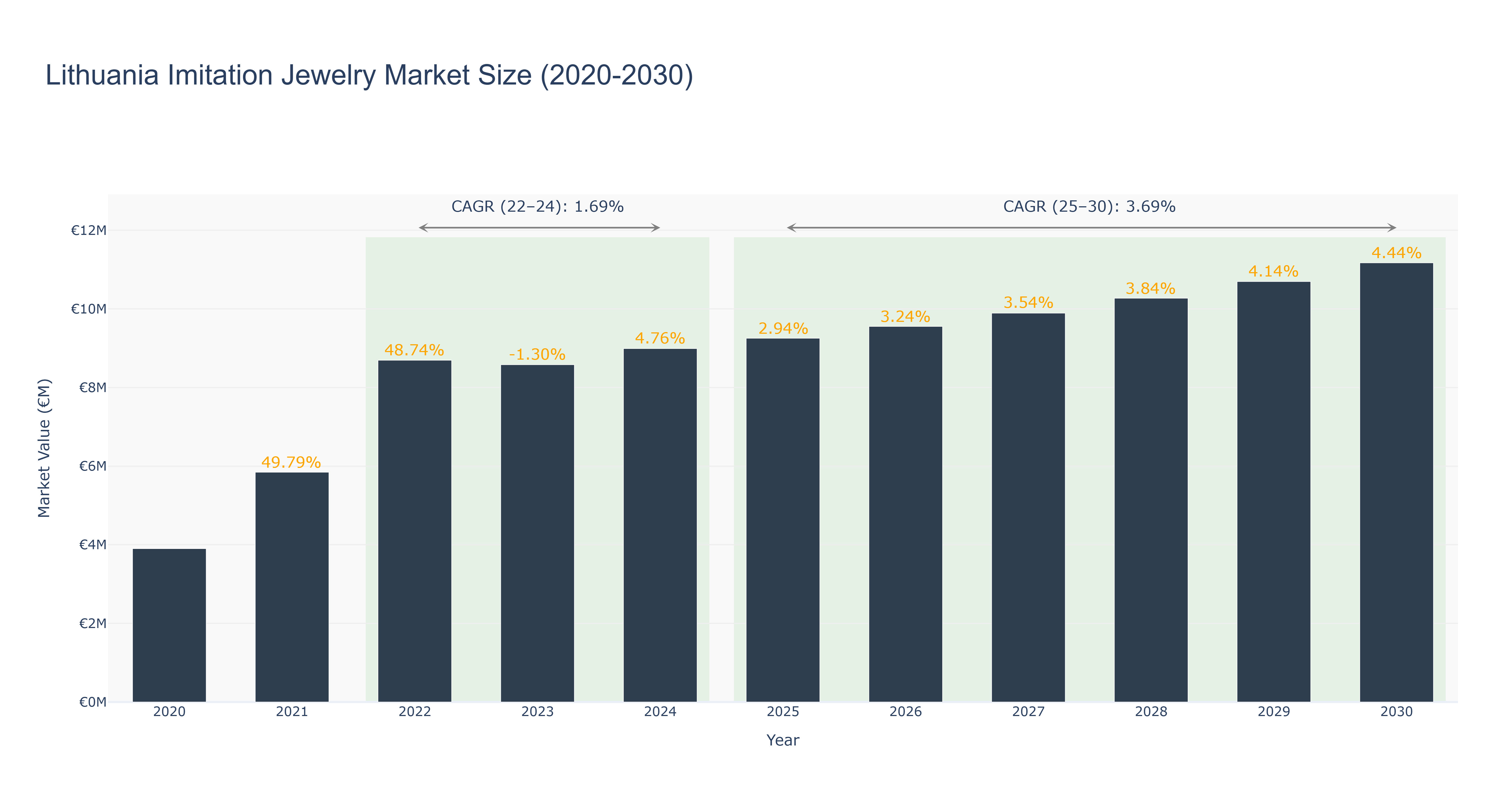Viewport: 1512px width, 810px height.
Task: Click the '2023' x-axis tick label
Action: point(537,711)
